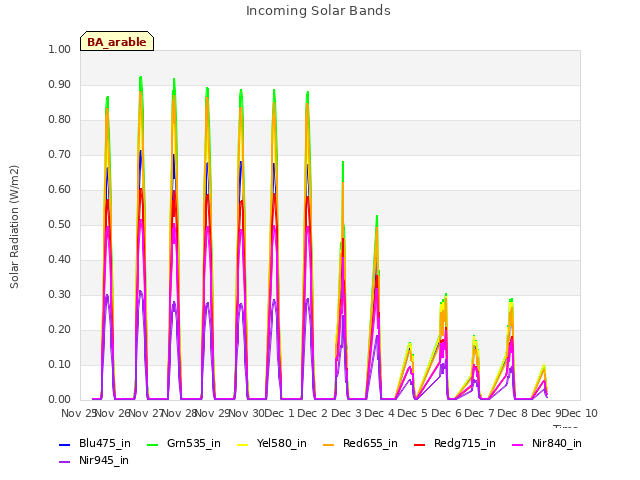Viewport: 640px width, 480px height.
Task: Click the BA_arable label box
Action: tap(117, 41)
